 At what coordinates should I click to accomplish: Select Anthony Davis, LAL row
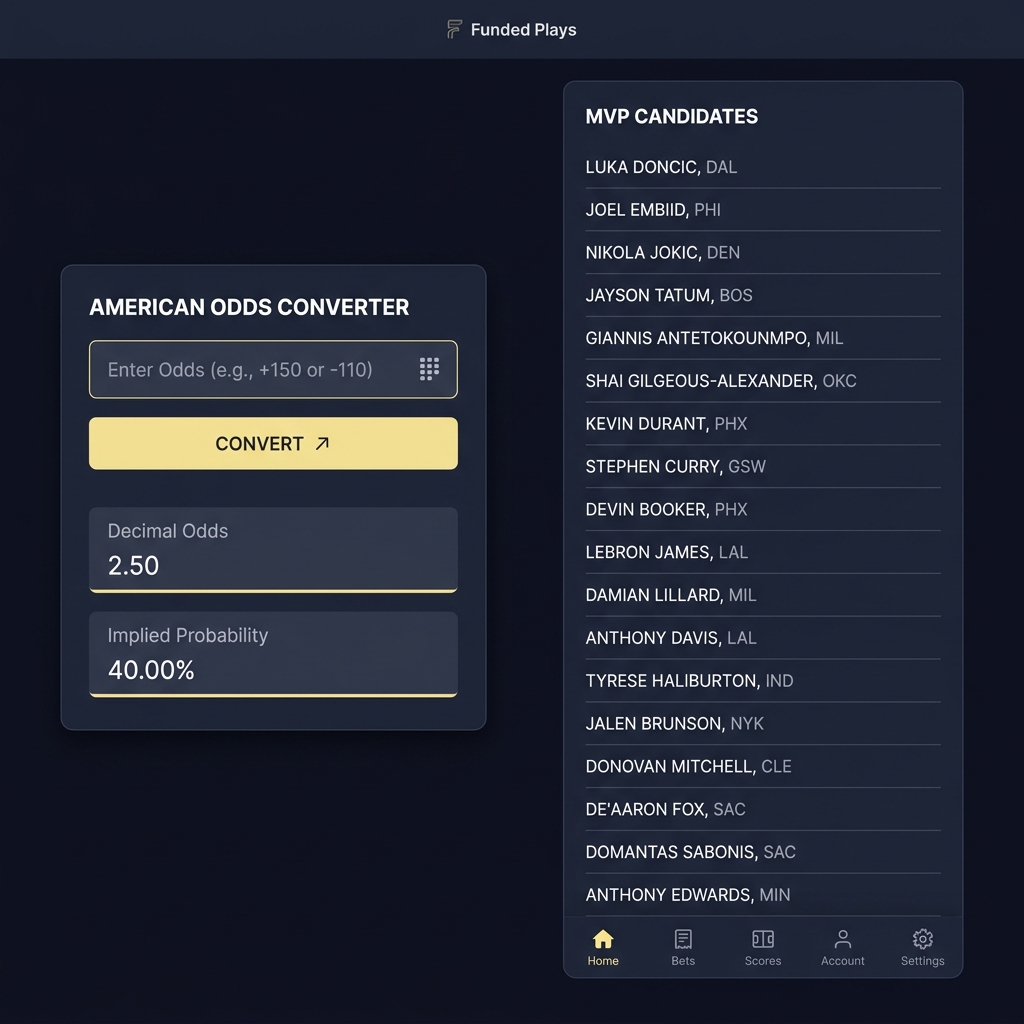pyautogui.click(x=763, y=638)
